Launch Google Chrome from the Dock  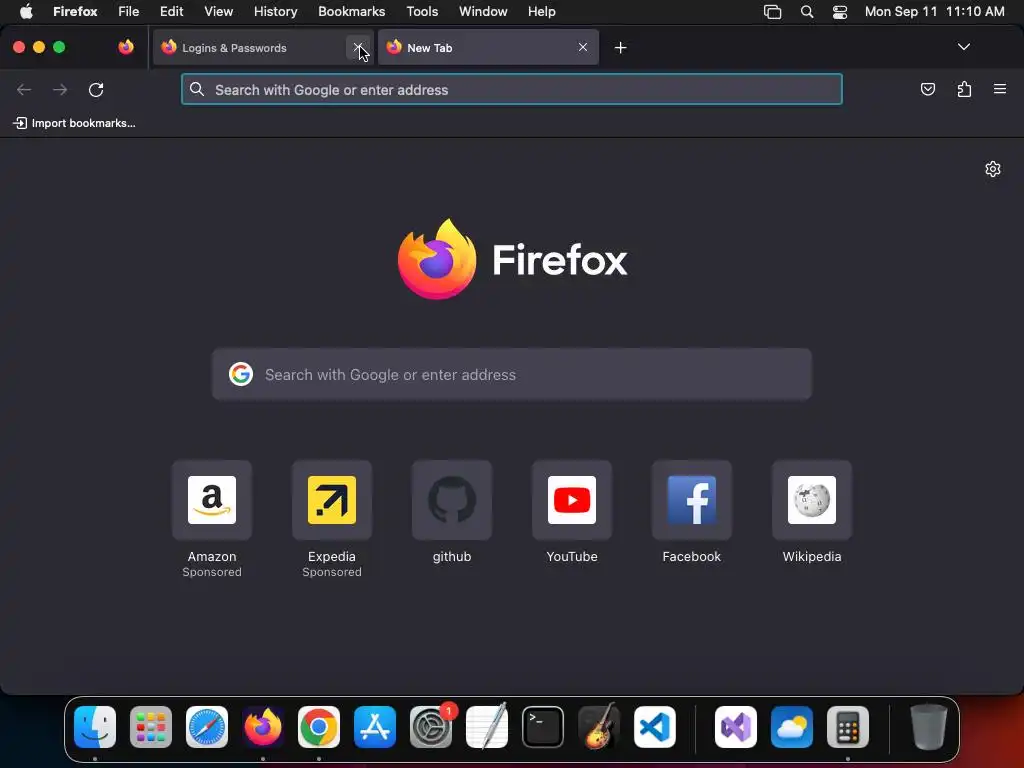[319, 727]
